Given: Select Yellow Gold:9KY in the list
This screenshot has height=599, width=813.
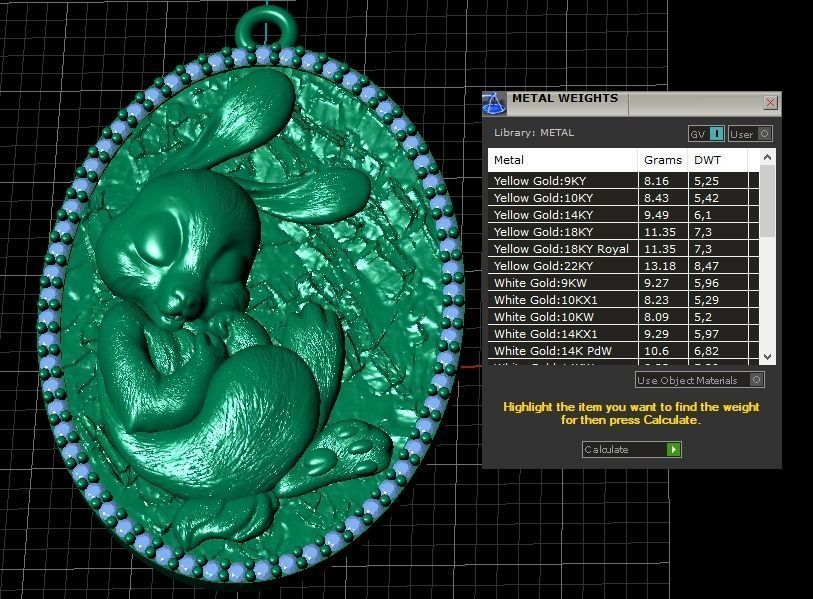Looking at the screenshot, I should pos(562,181).
